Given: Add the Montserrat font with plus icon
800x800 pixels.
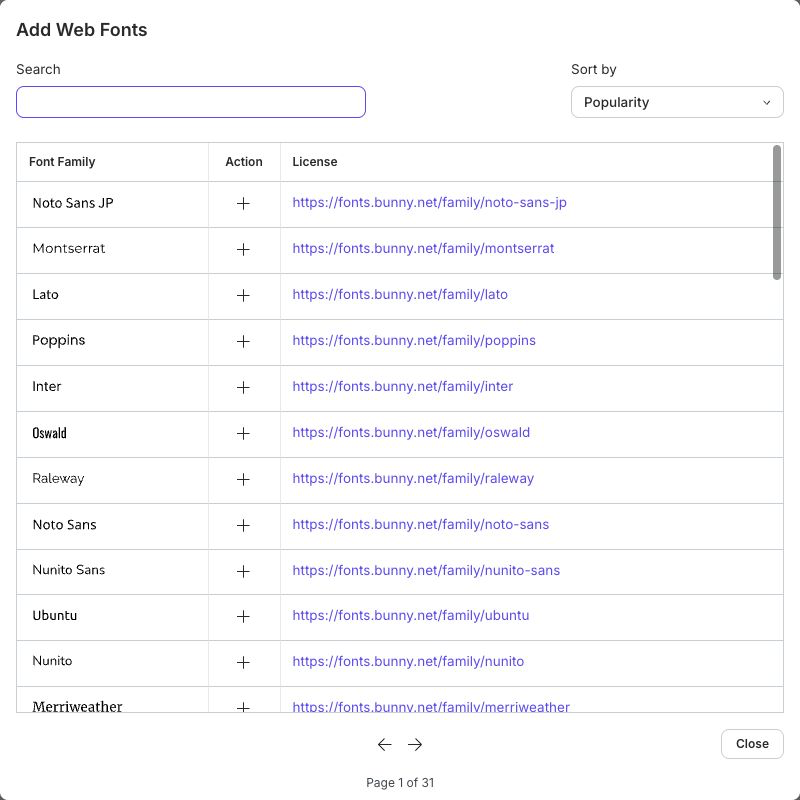Looking at the screenshot, I should click(x=243, y=249).
